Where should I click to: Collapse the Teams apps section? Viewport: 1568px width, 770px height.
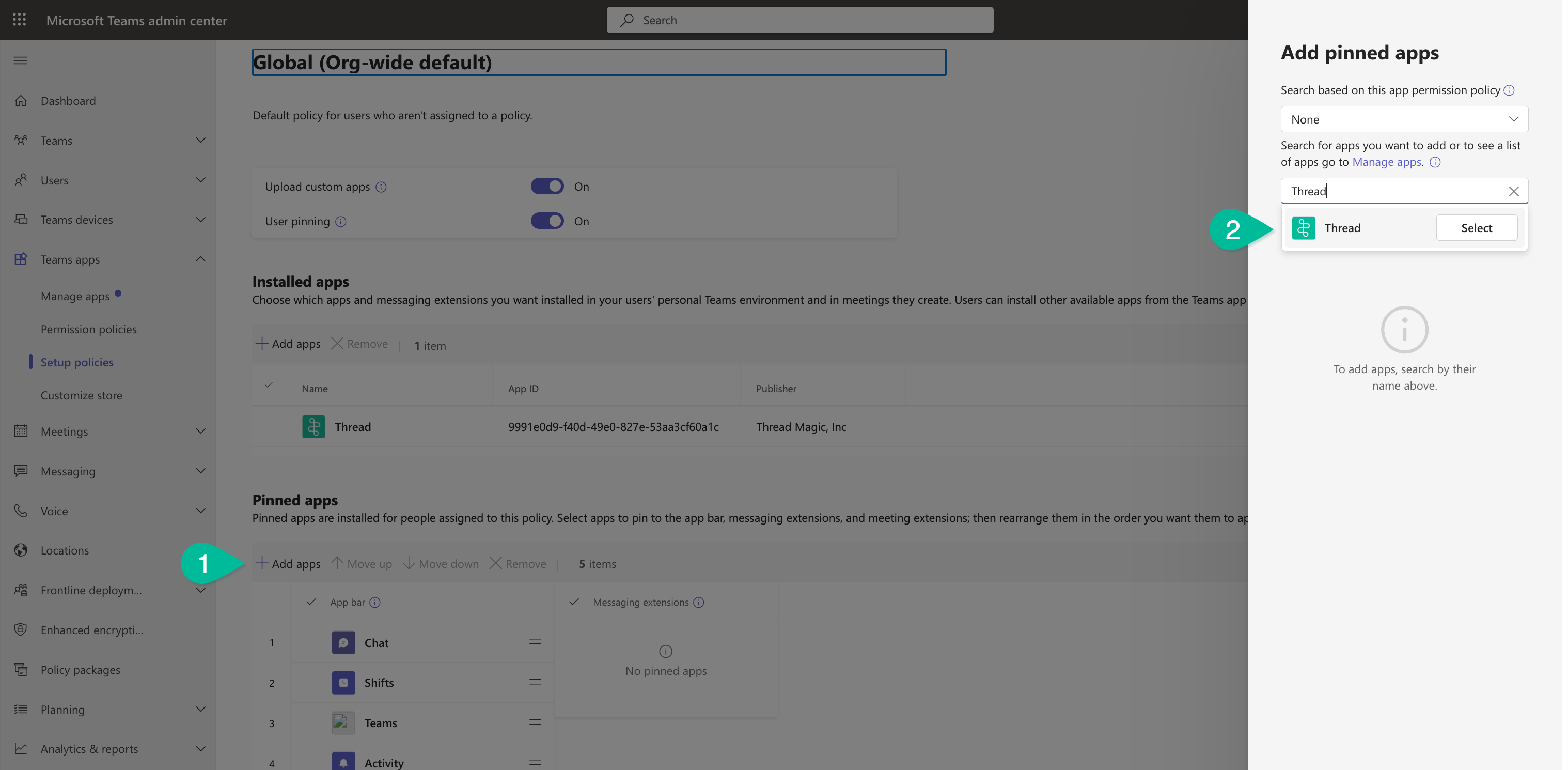[x=200, y=259]
